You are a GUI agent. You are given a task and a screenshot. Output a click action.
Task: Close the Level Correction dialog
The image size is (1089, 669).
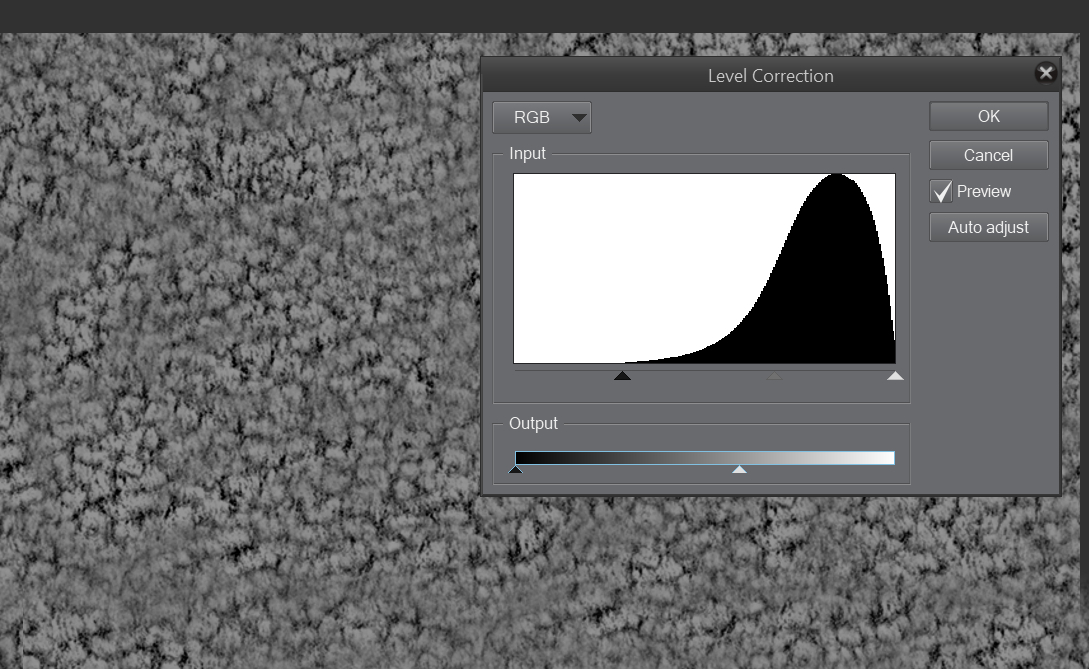click(1045, 72)
